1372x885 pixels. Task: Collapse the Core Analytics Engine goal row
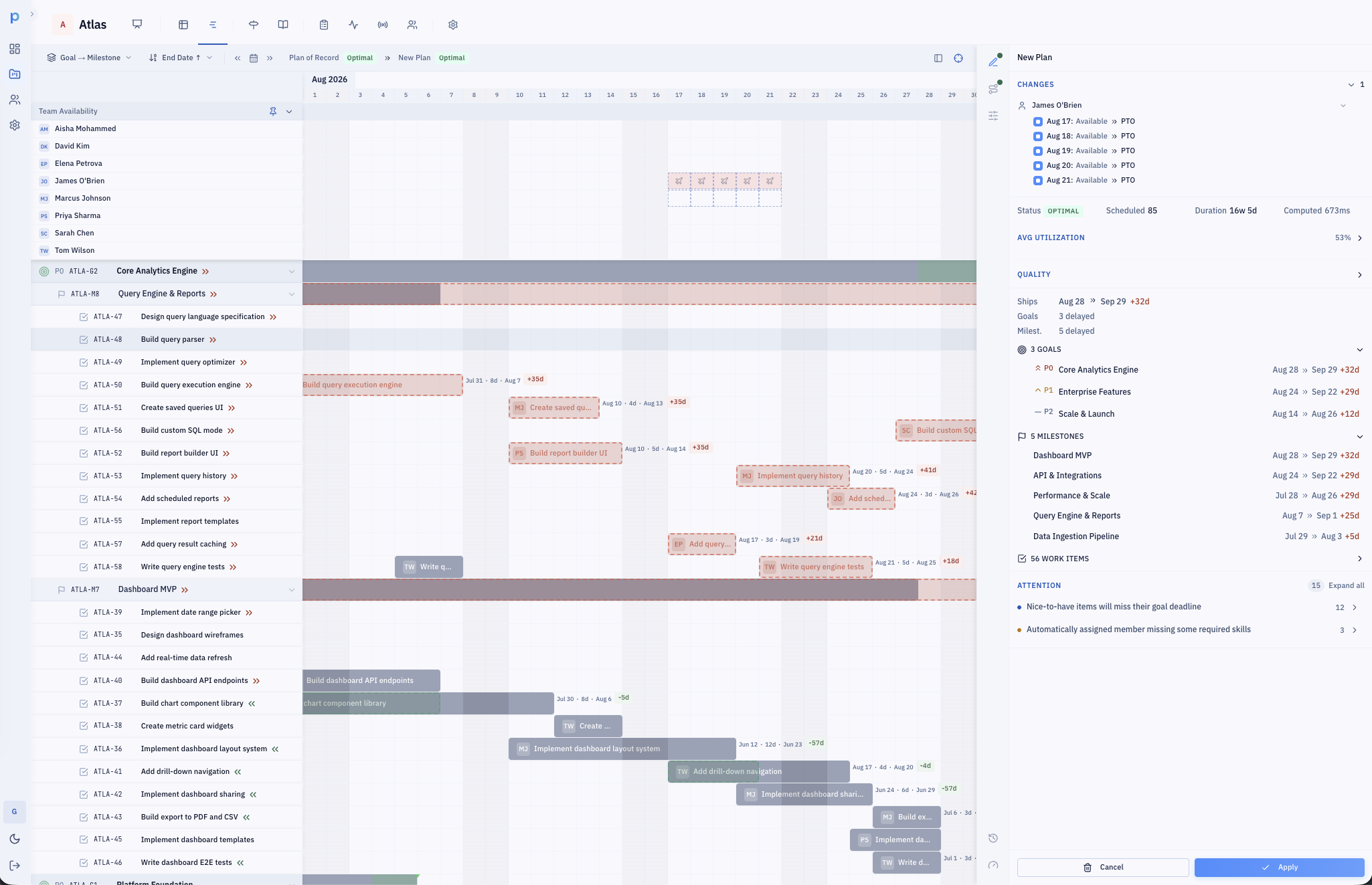tap(291, 272)
